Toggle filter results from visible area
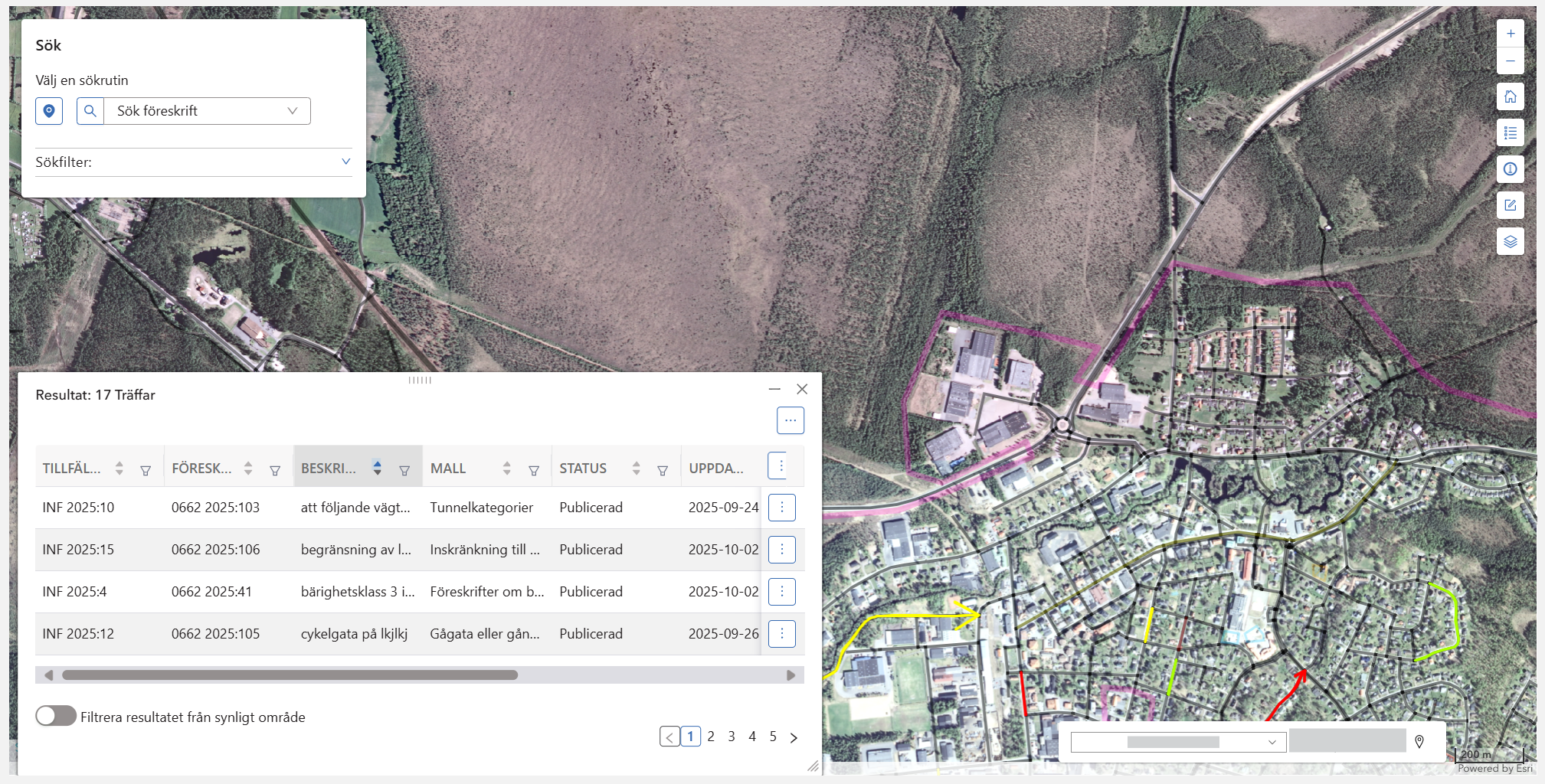This screenshot has width=1545, height=784. (x=56, y=717)
